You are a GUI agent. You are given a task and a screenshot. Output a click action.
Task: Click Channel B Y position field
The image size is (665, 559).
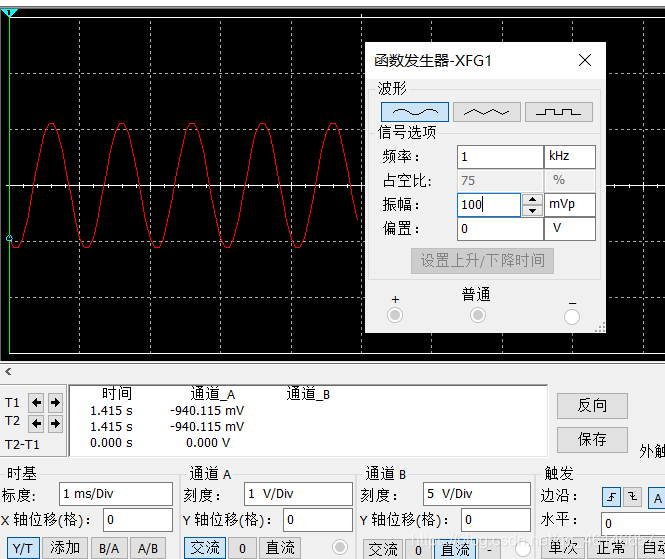496,520
